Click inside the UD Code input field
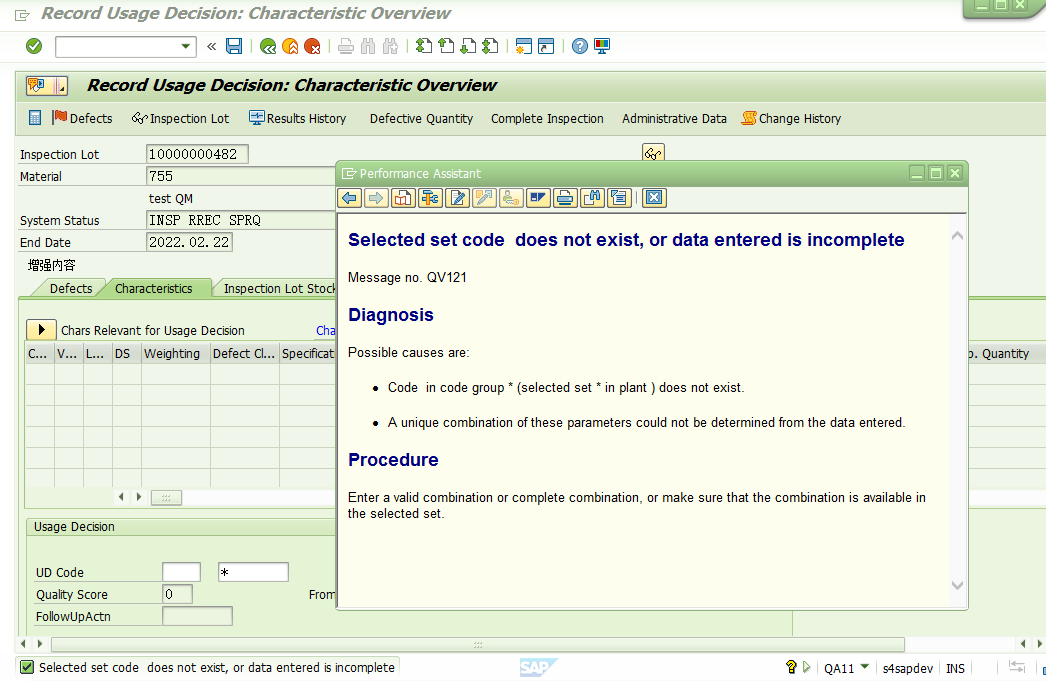Screen dimensions: 1046x681 (x=179, y=571)
